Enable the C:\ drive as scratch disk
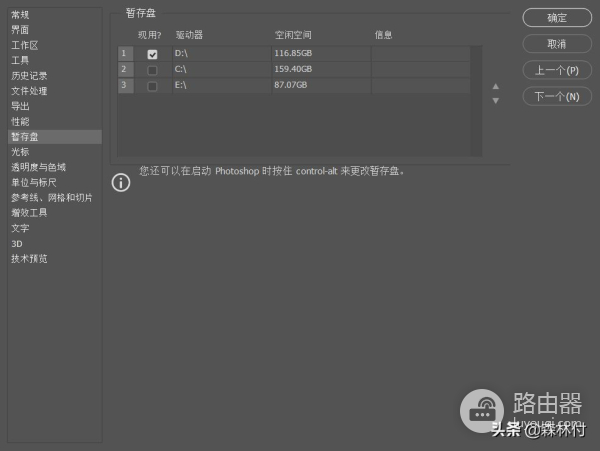Image resolution: width=600 pixels, height=451 pixels. coord(152,70)
